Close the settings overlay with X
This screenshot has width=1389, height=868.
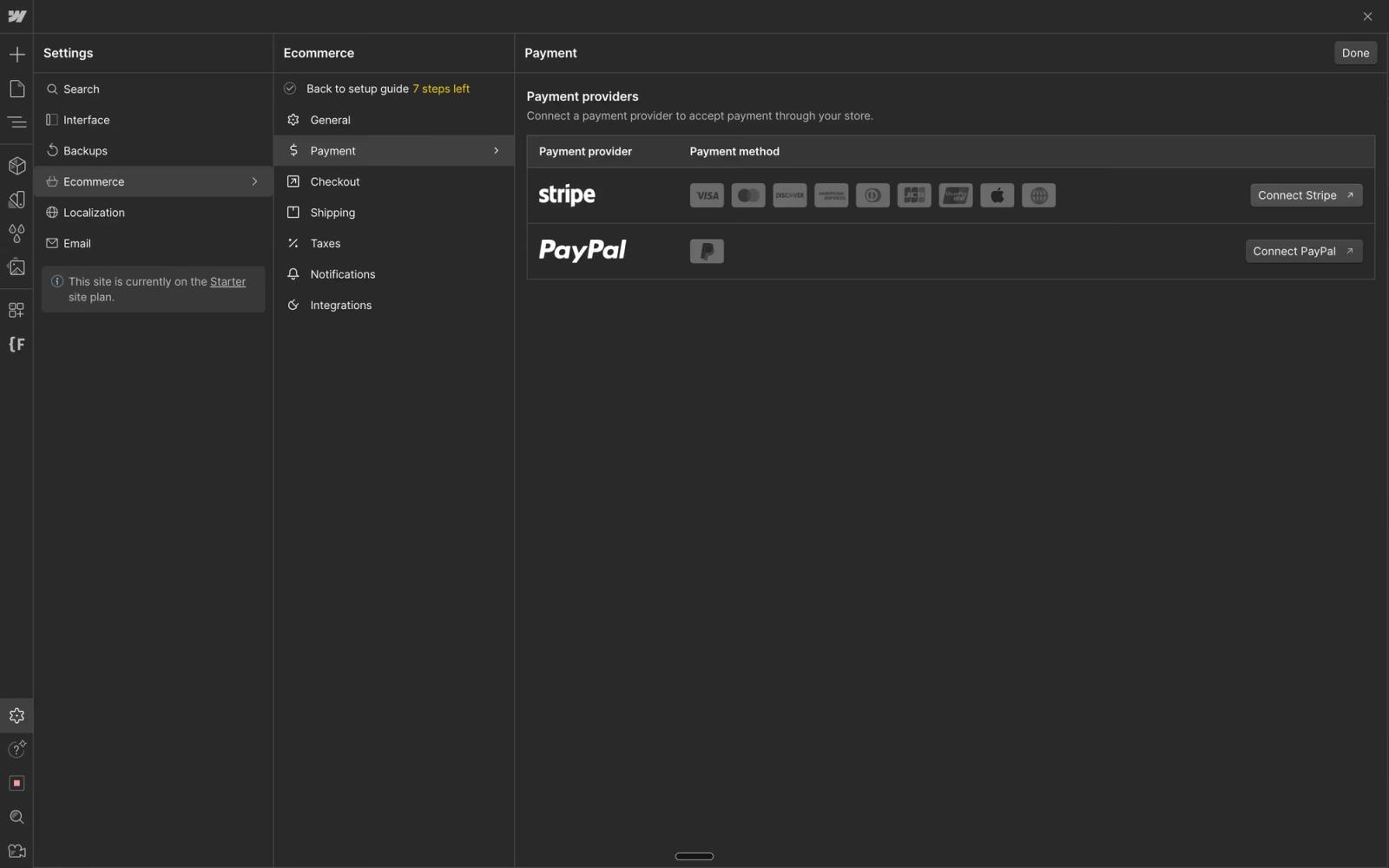(1367, 16)
